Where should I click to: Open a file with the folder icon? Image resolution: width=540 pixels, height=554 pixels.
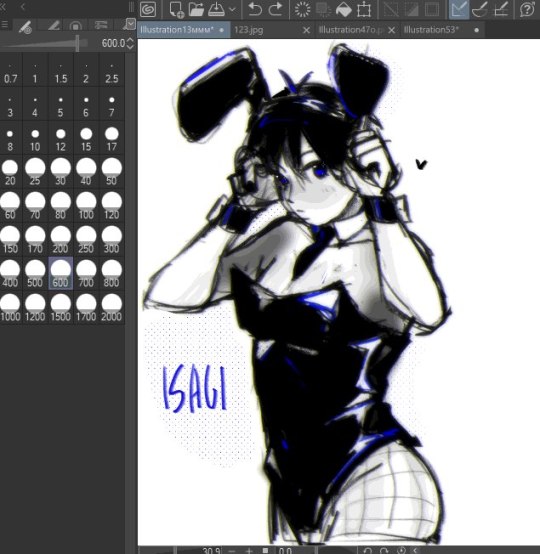(196, 9)
